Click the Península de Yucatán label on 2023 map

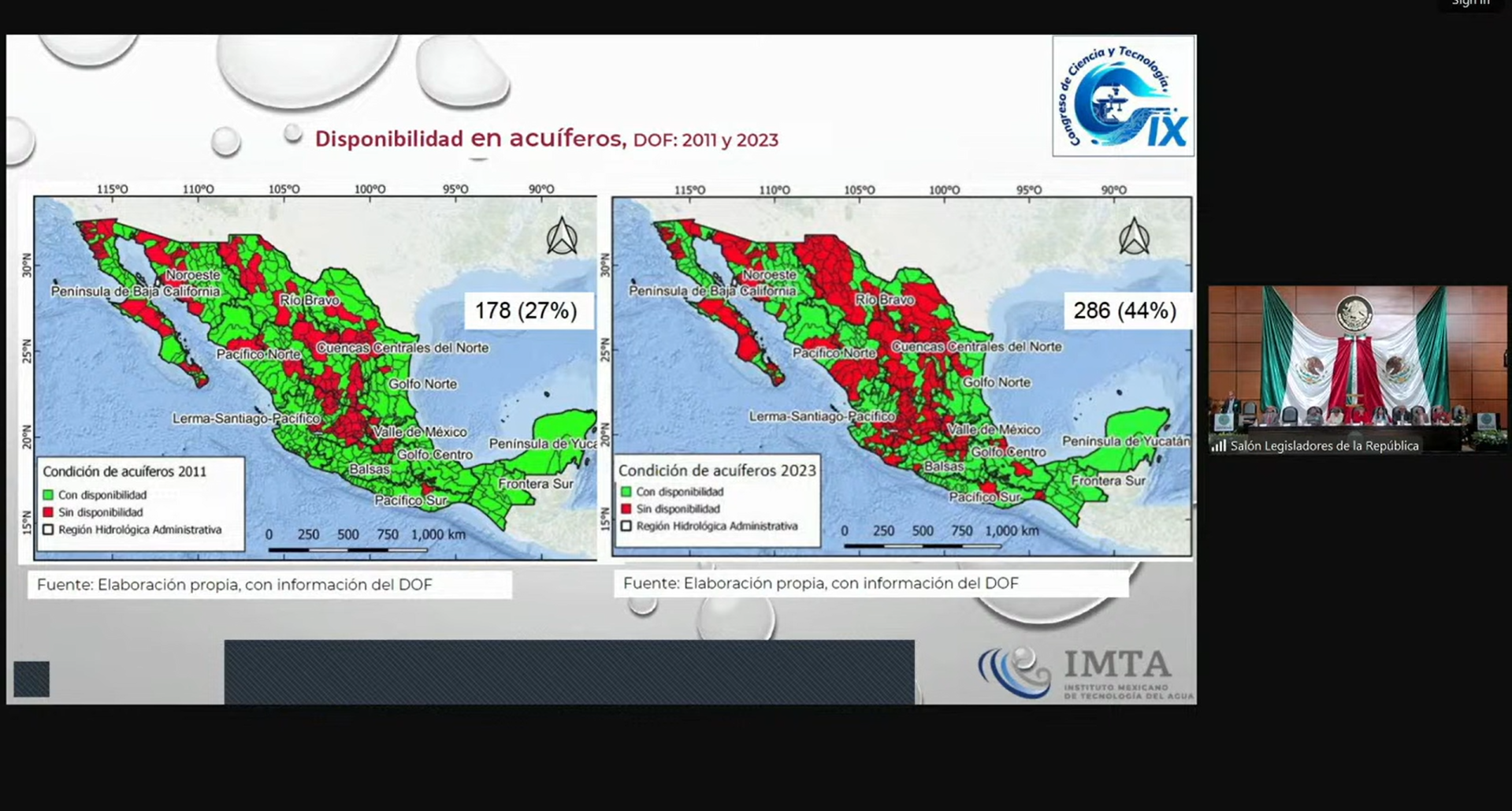1125,441
